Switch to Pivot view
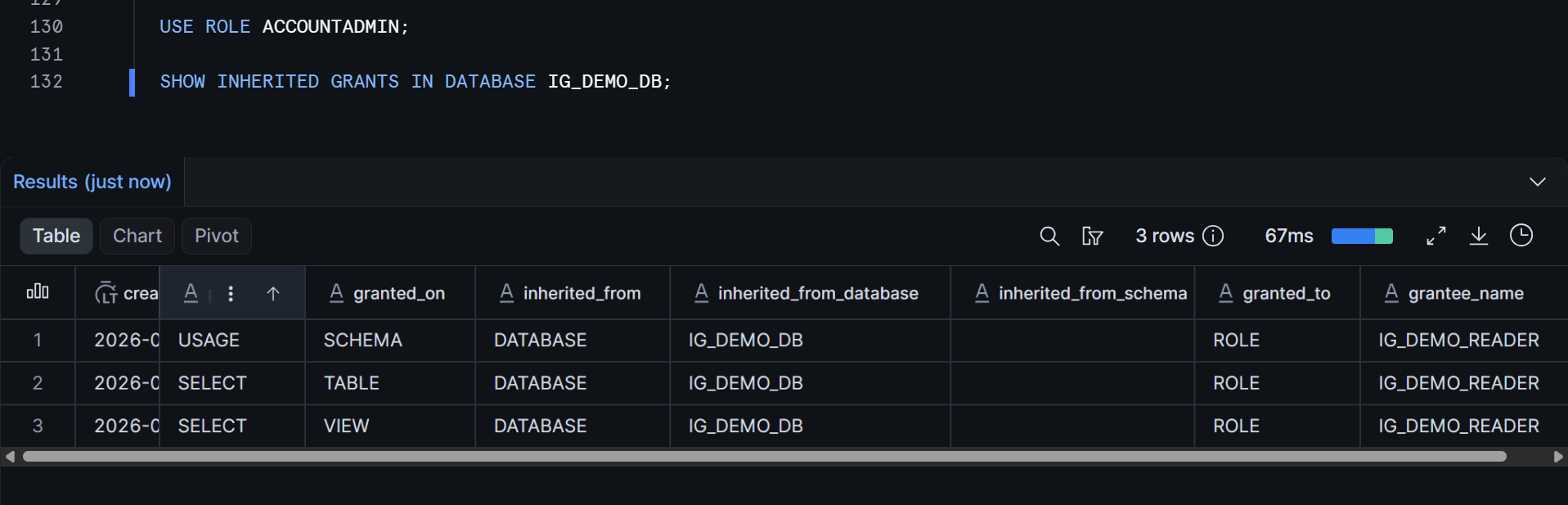1568x505 pixels. (x=217, y=236)
